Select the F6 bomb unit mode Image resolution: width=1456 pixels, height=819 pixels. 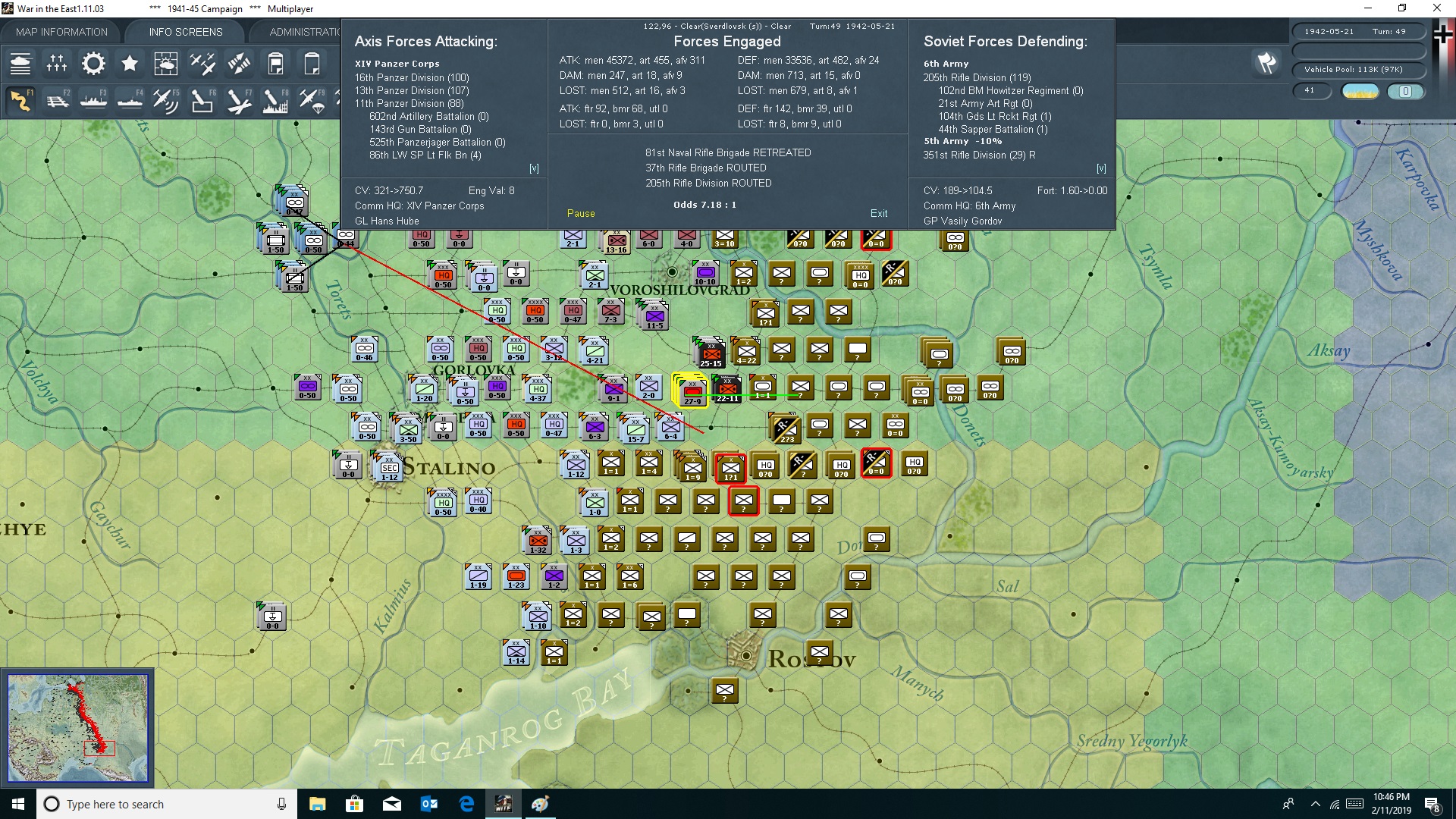[x=202, y=101]
